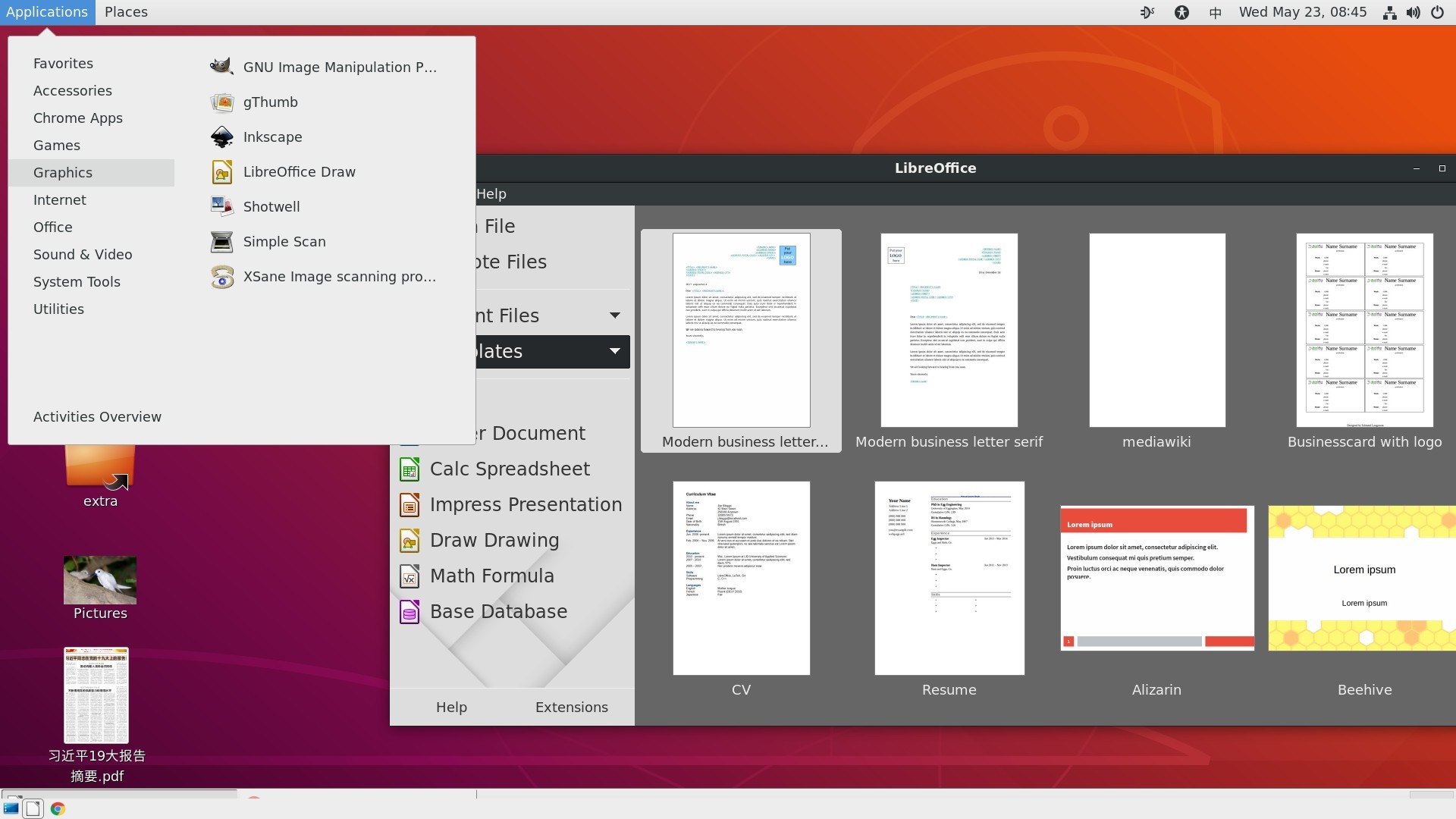Select the Graphics category
The width and height of the screenshot is (1456, 819).
[92, 173]
